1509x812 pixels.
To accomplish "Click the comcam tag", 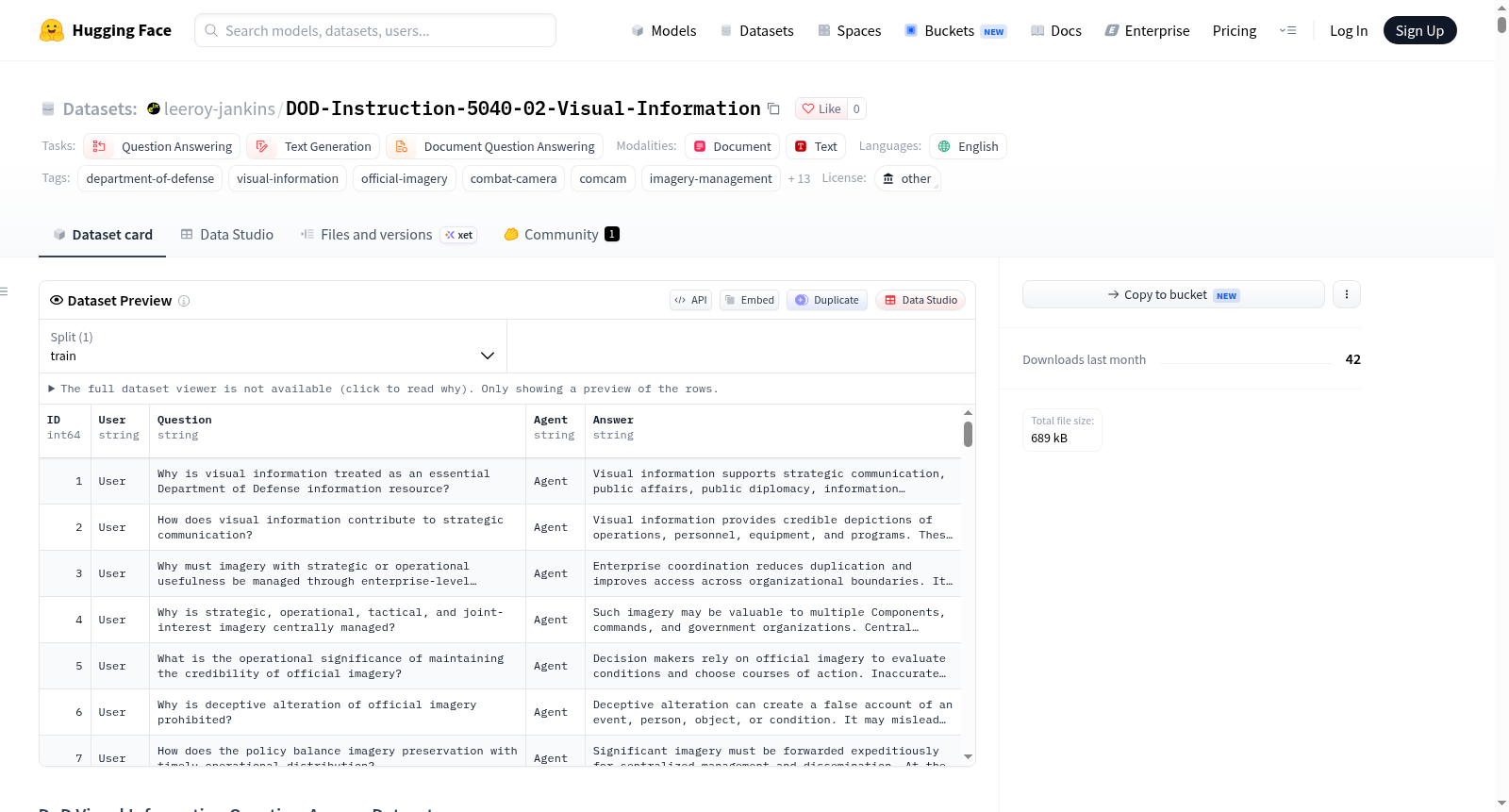I will pyautogui.click(x=603, y=178).
